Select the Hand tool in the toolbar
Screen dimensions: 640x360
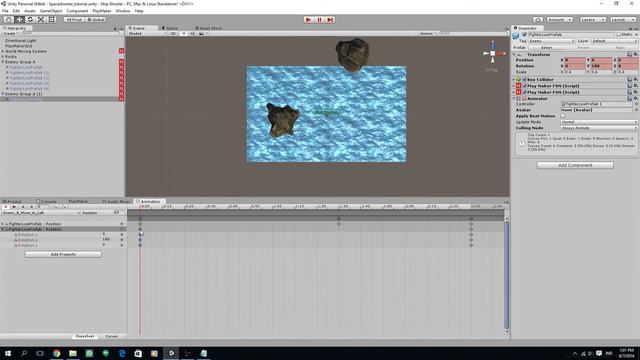click(x=8, y=19)
